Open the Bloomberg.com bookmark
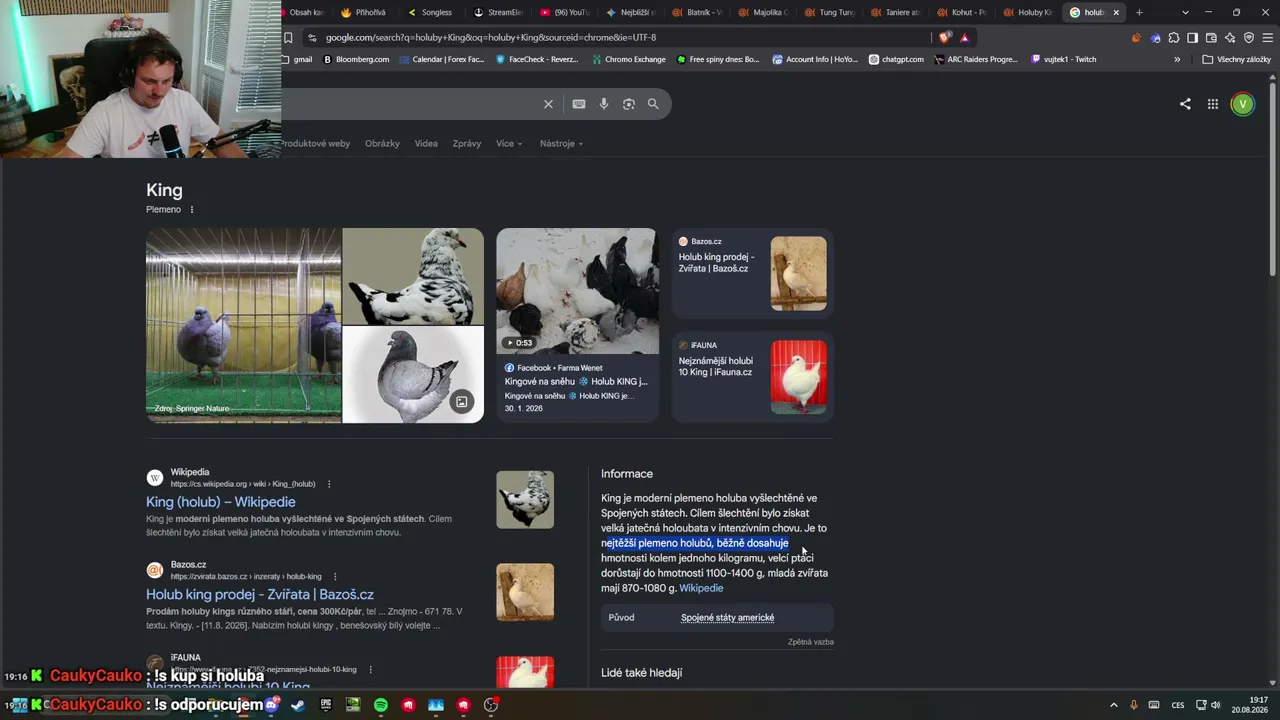This screenshot has width=1280, height=720. coord(356,59)
